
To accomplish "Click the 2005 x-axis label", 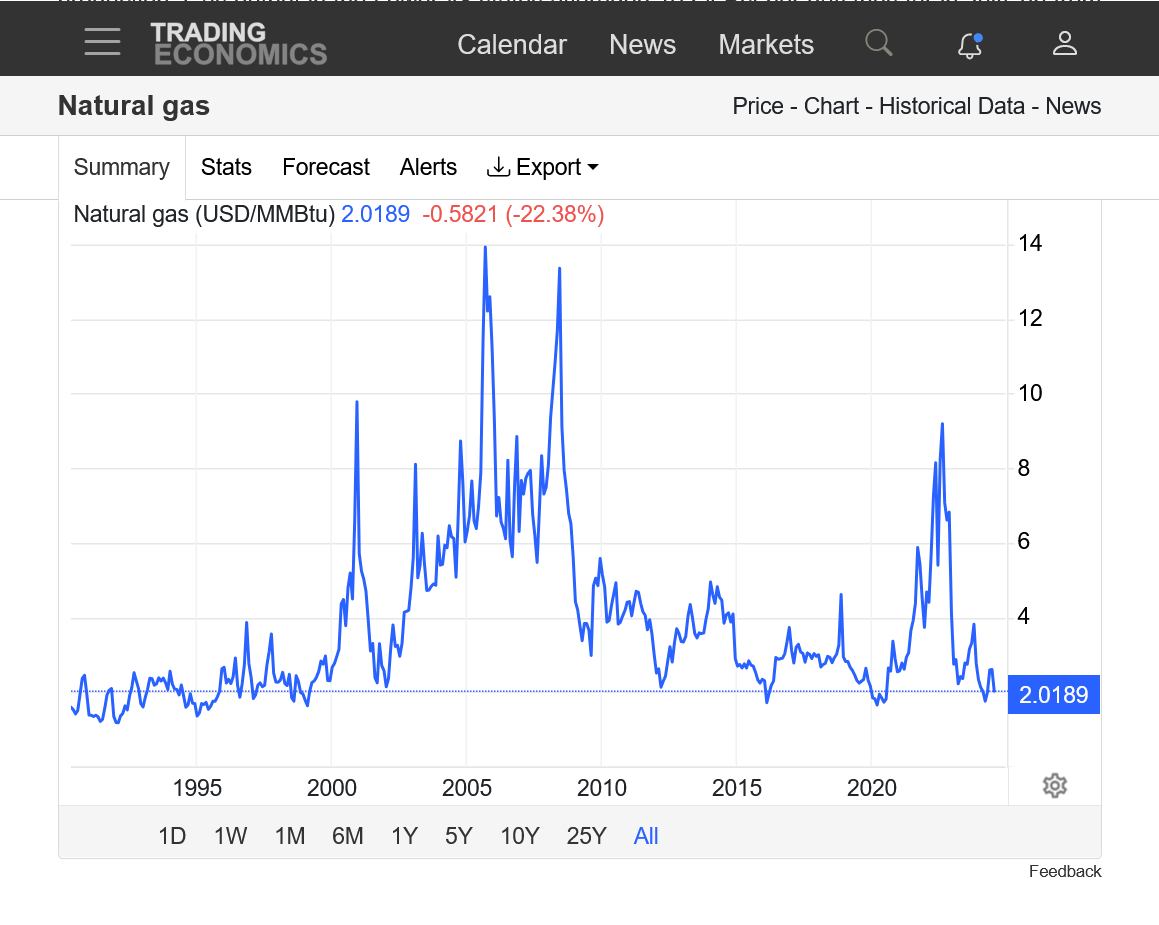I will coord(466,788).
